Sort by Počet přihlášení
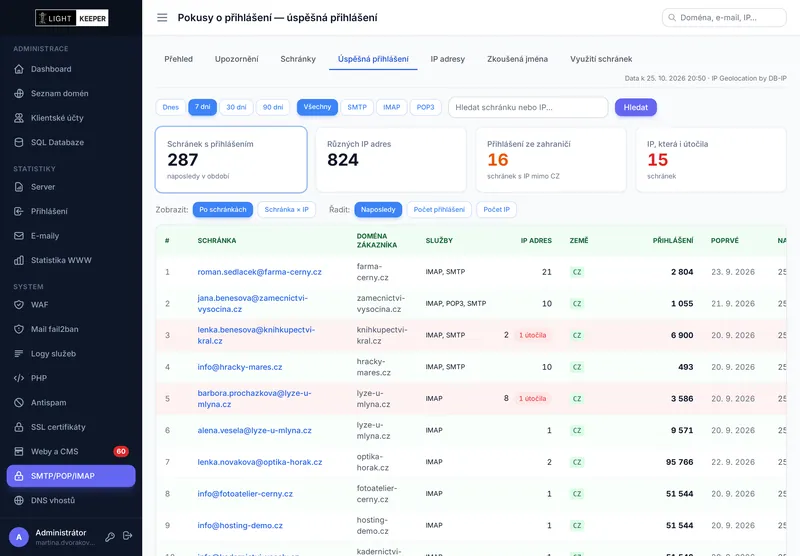Screen dimensions: 800x556 pos(439,210)
